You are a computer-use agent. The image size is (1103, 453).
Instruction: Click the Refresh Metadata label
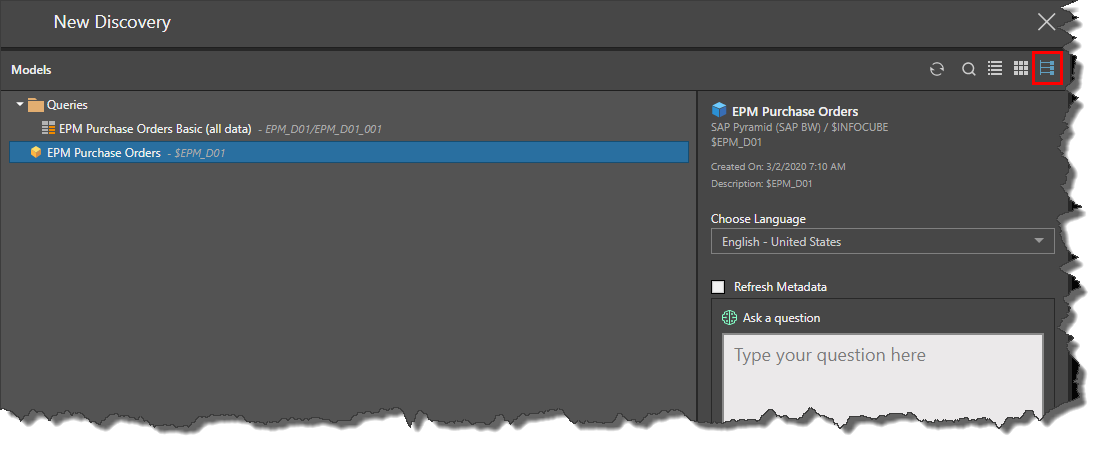(780, 287)
